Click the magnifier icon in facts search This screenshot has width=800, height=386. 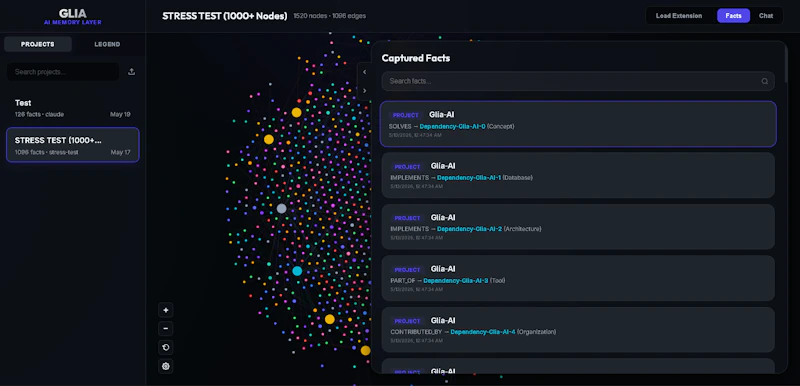pyautogui.click(x=764, y=81)
